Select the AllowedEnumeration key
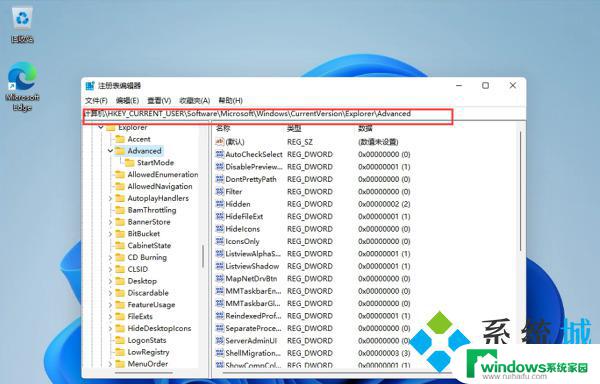This screenshot has height=384, width=600. [163, 175]
